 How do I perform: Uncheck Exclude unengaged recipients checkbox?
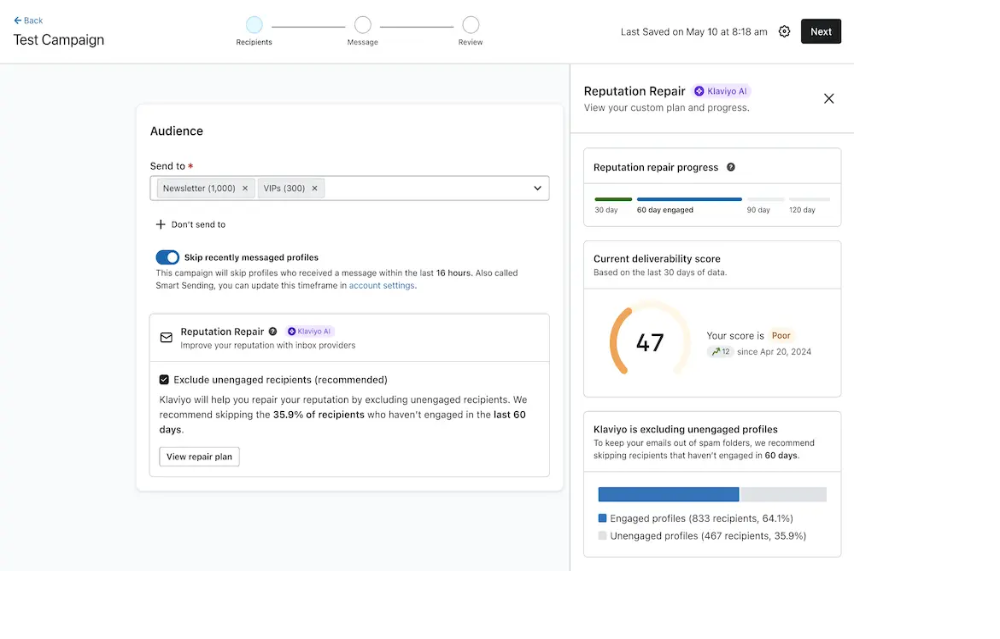click(164, 380)
